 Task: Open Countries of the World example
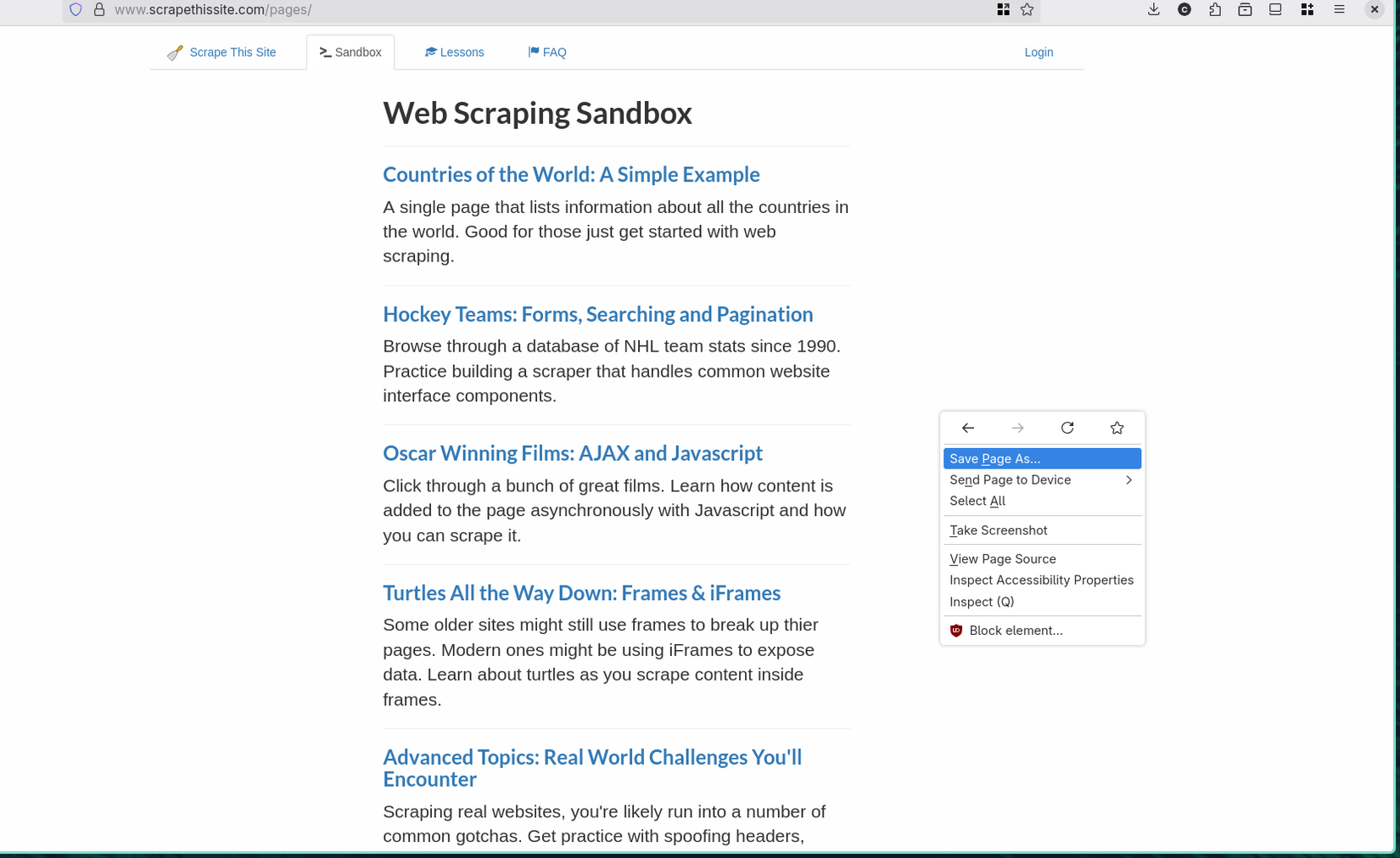click(x=570, y=174)
